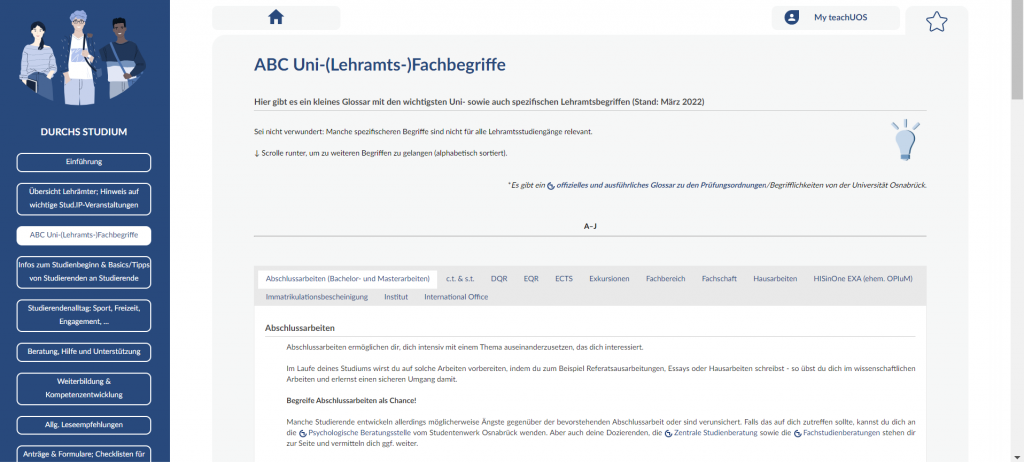Open Übersicht Lehrämter sidebar item
The image size is (1024, 463).
point(84,198)
